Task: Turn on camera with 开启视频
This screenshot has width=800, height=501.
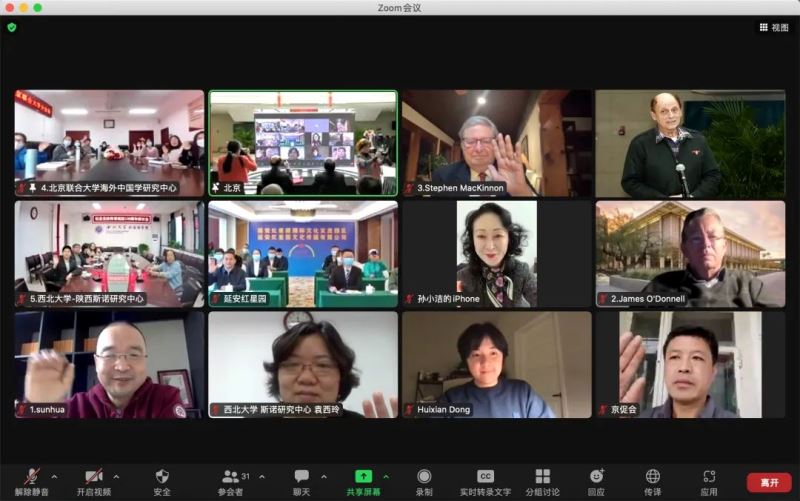Action: tap(94, 480)
